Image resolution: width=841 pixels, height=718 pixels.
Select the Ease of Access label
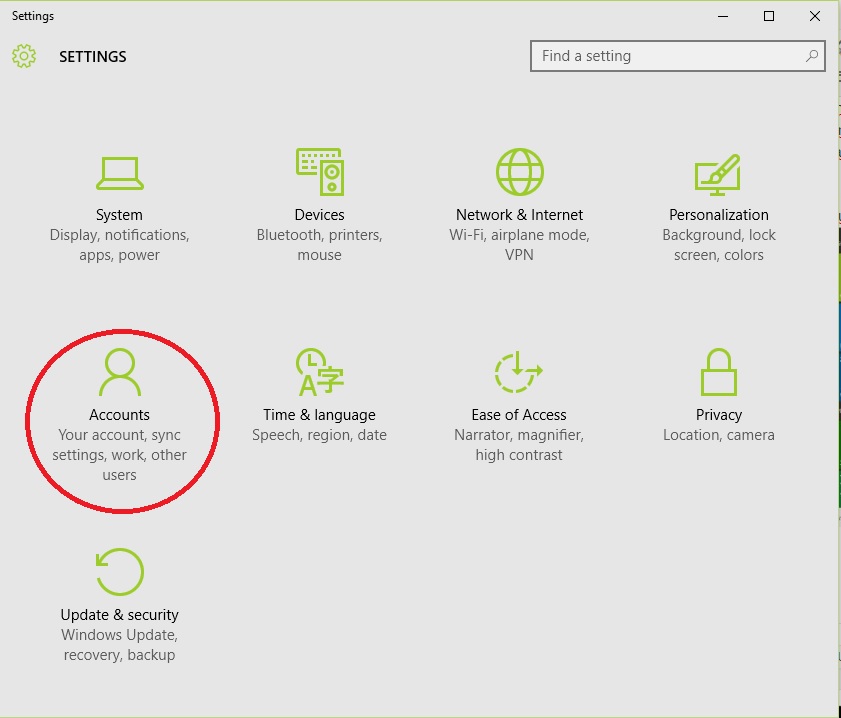[x=519, y=414]
